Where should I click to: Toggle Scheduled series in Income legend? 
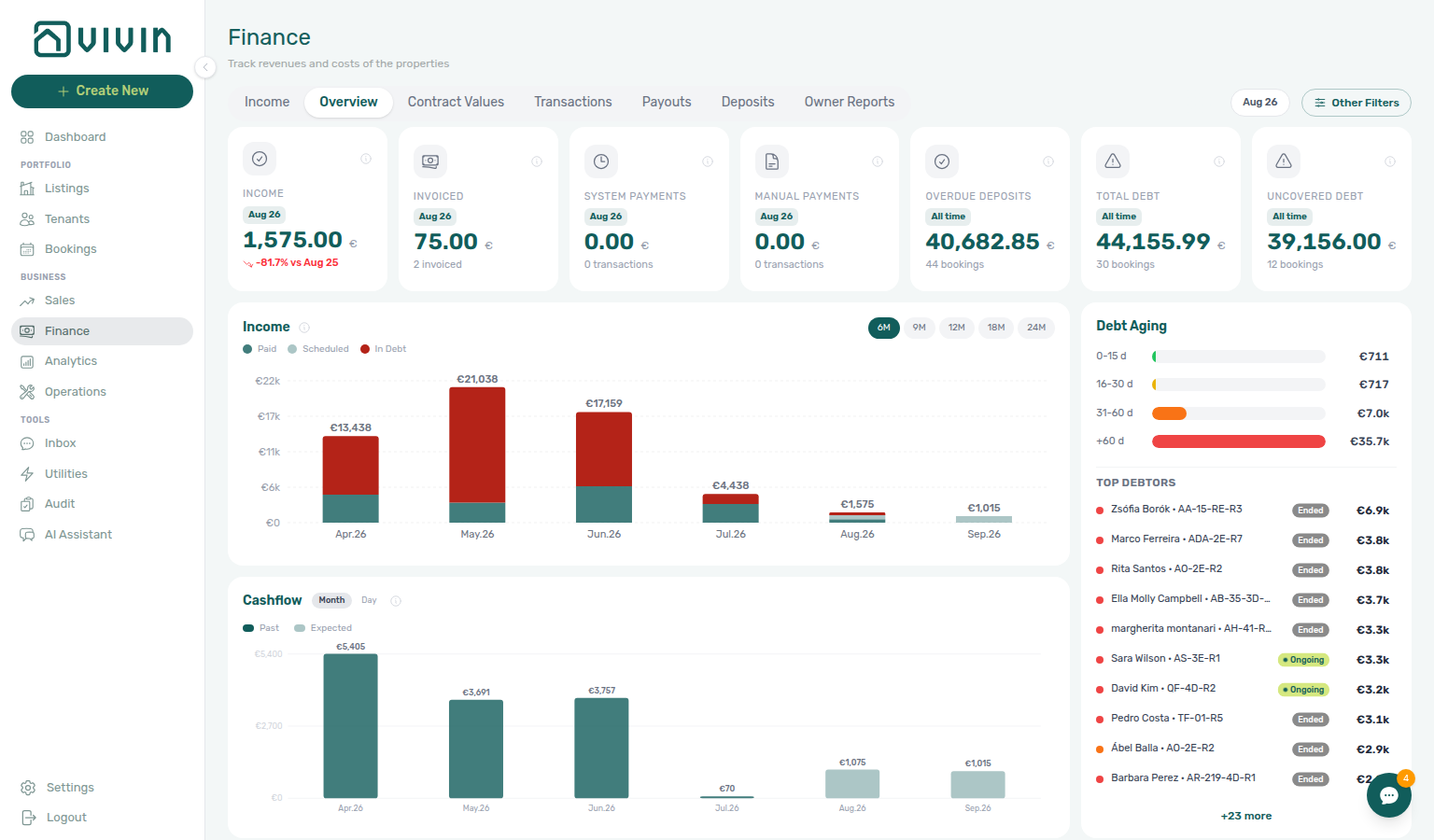(318, 349)
